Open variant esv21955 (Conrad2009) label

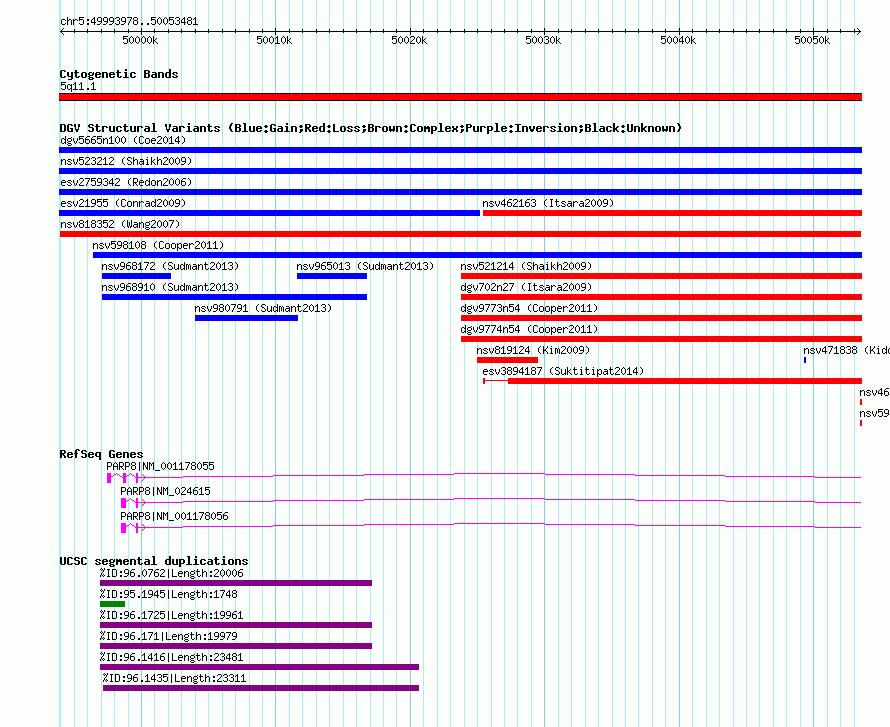pyautogui.click(x=123, y=203)
